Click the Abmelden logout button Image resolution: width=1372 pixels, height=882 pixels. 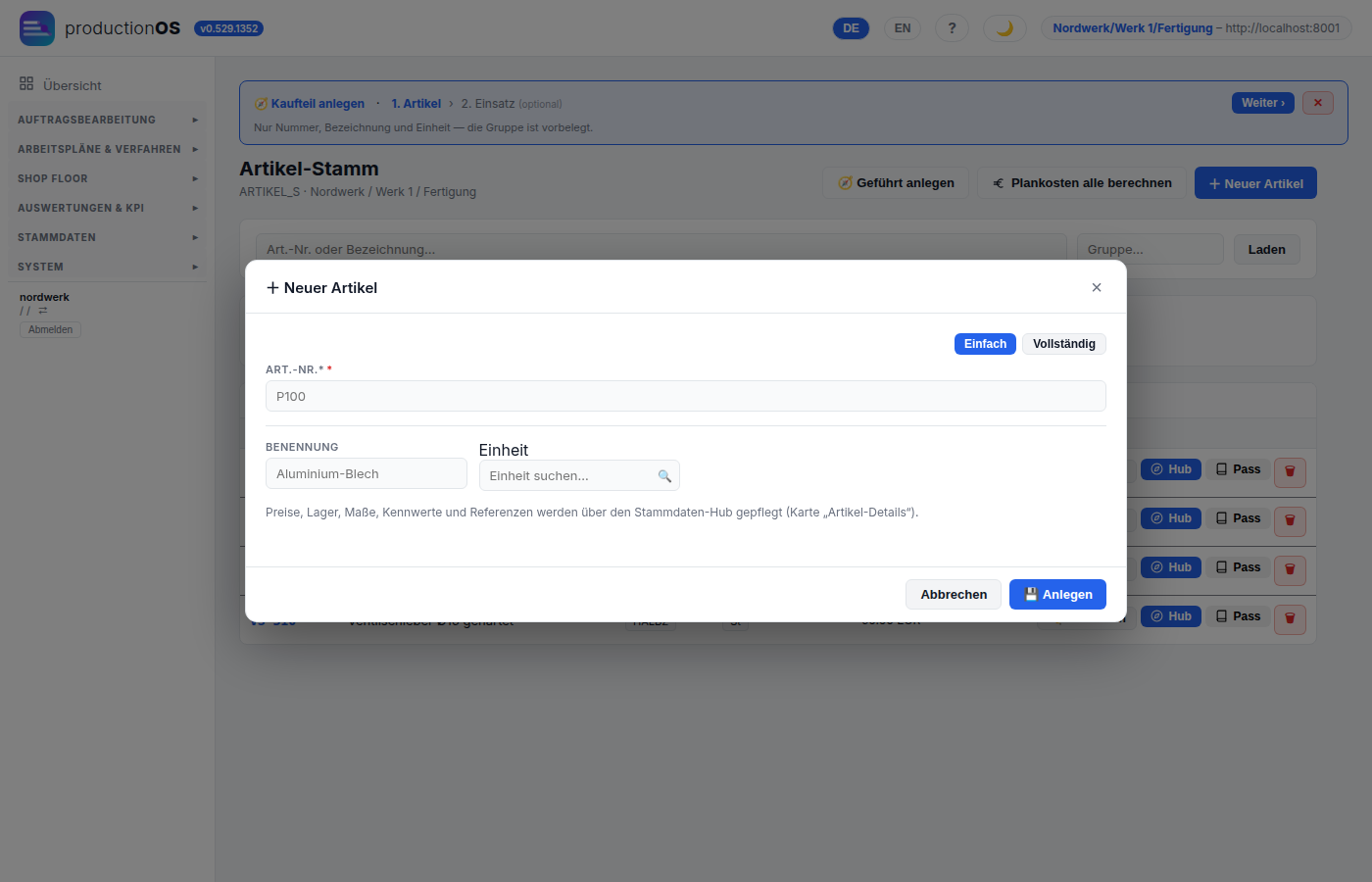click(x=50, y=330)
